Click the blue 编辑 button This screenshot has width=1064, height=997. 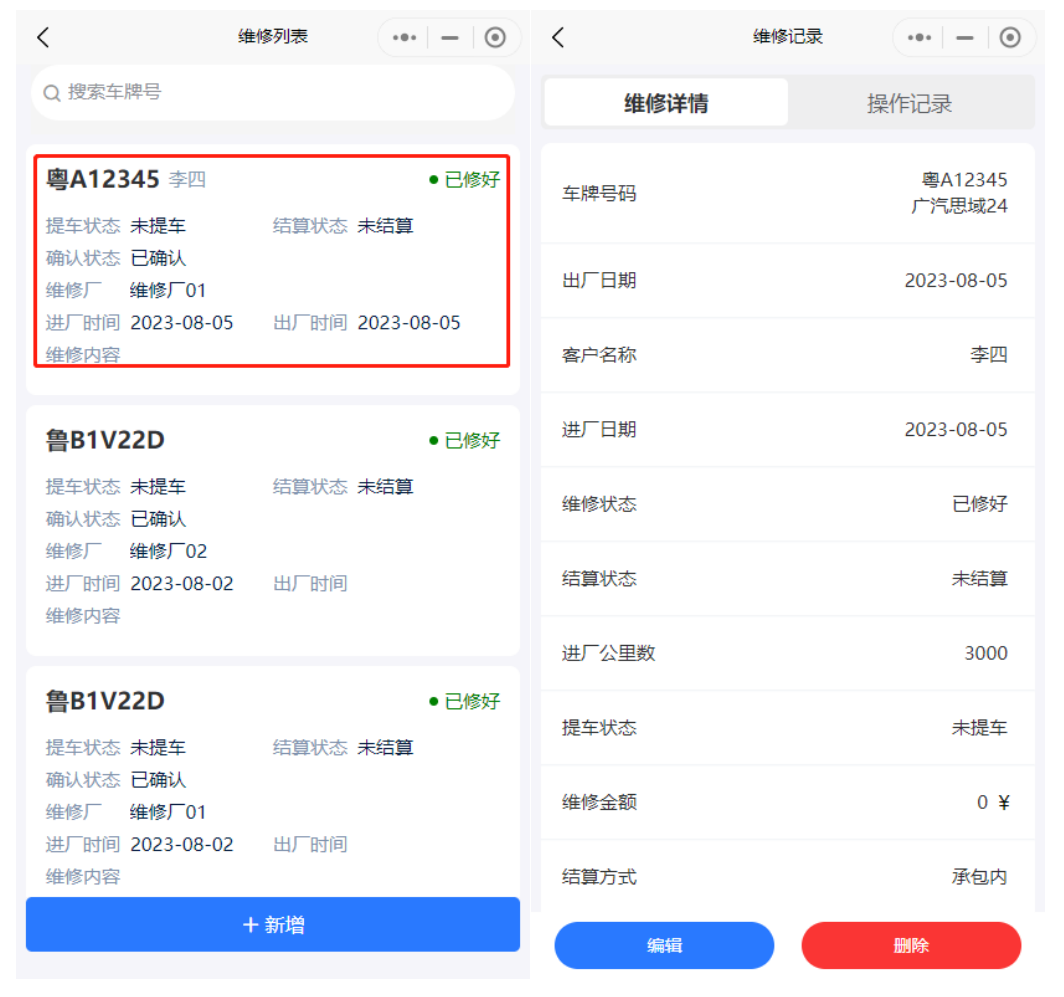[664, 946]
